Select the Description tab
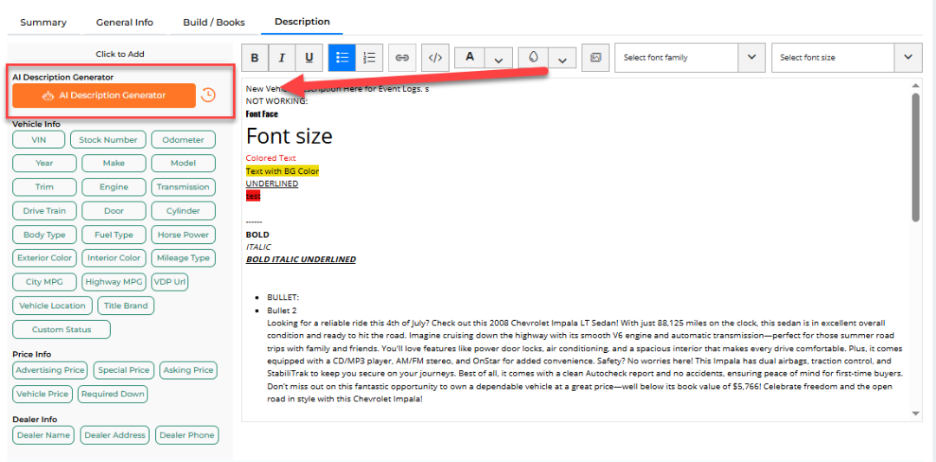 (x=302, y=22)
